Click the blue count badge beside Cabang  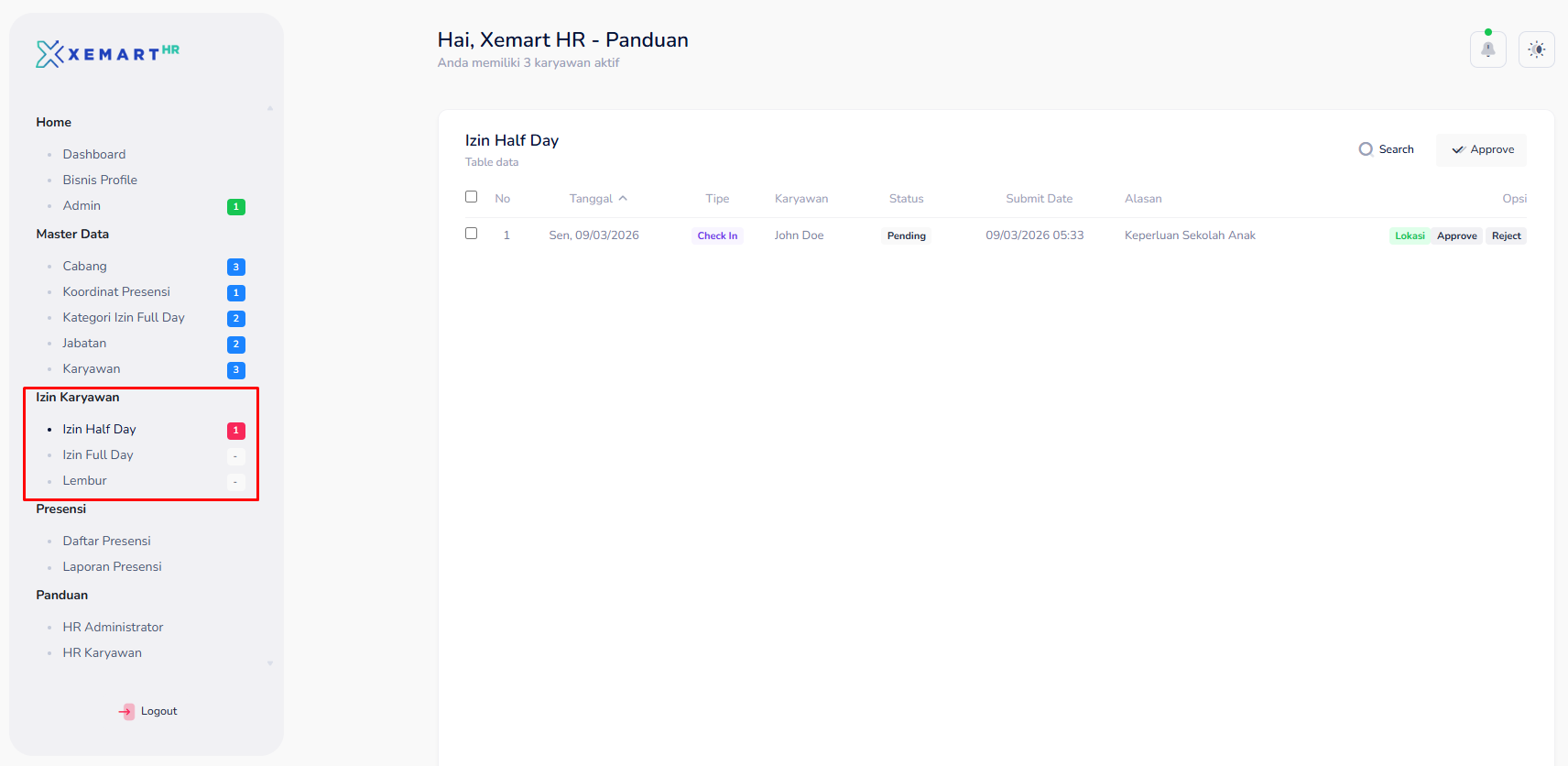click(235, 268)
